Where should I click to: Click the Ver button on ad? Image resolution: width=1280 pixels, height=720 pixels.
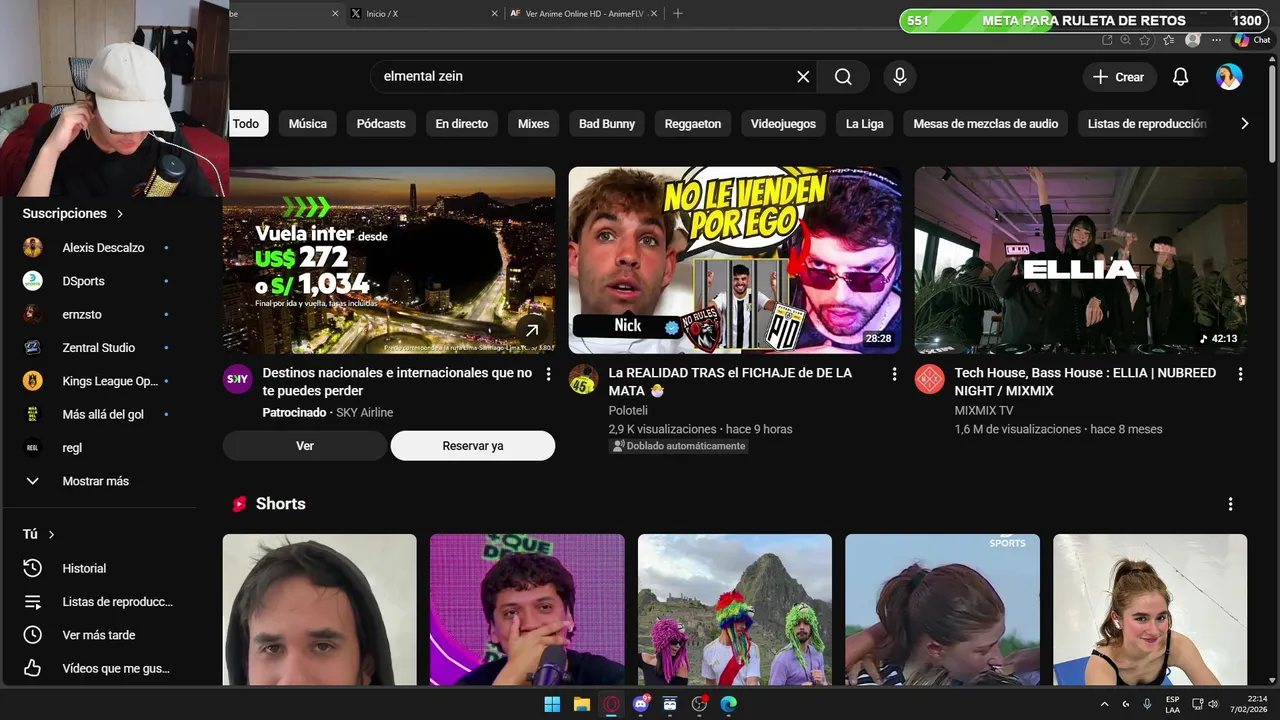pos(305,446)
